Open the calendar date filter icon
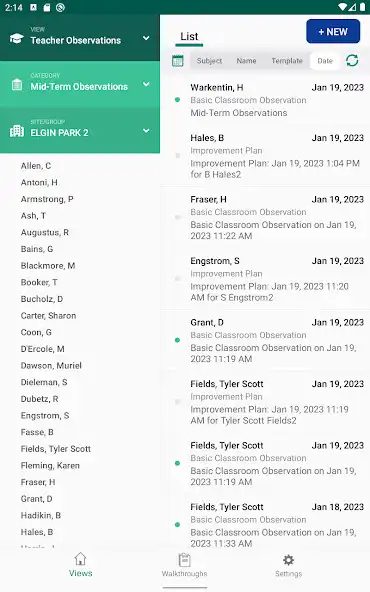The image size is (370, 592). [x=177, y=61]
